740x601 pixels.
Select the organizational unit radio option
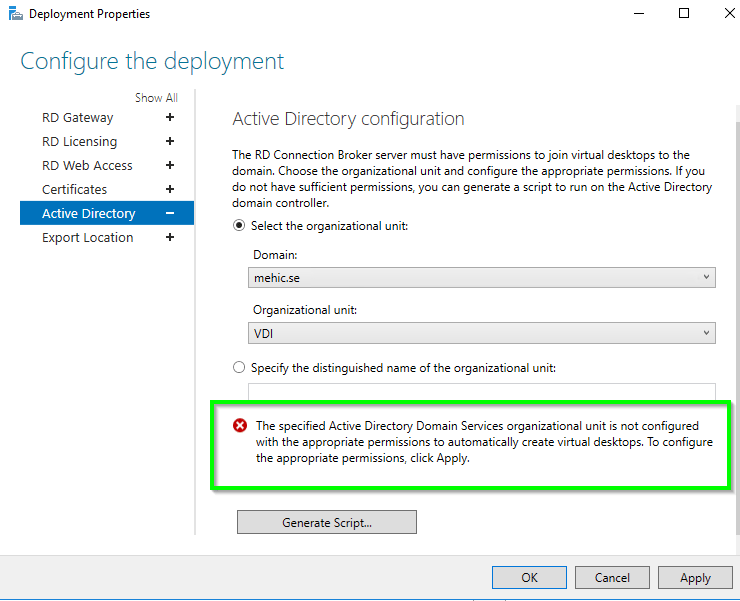coord(239,226)
